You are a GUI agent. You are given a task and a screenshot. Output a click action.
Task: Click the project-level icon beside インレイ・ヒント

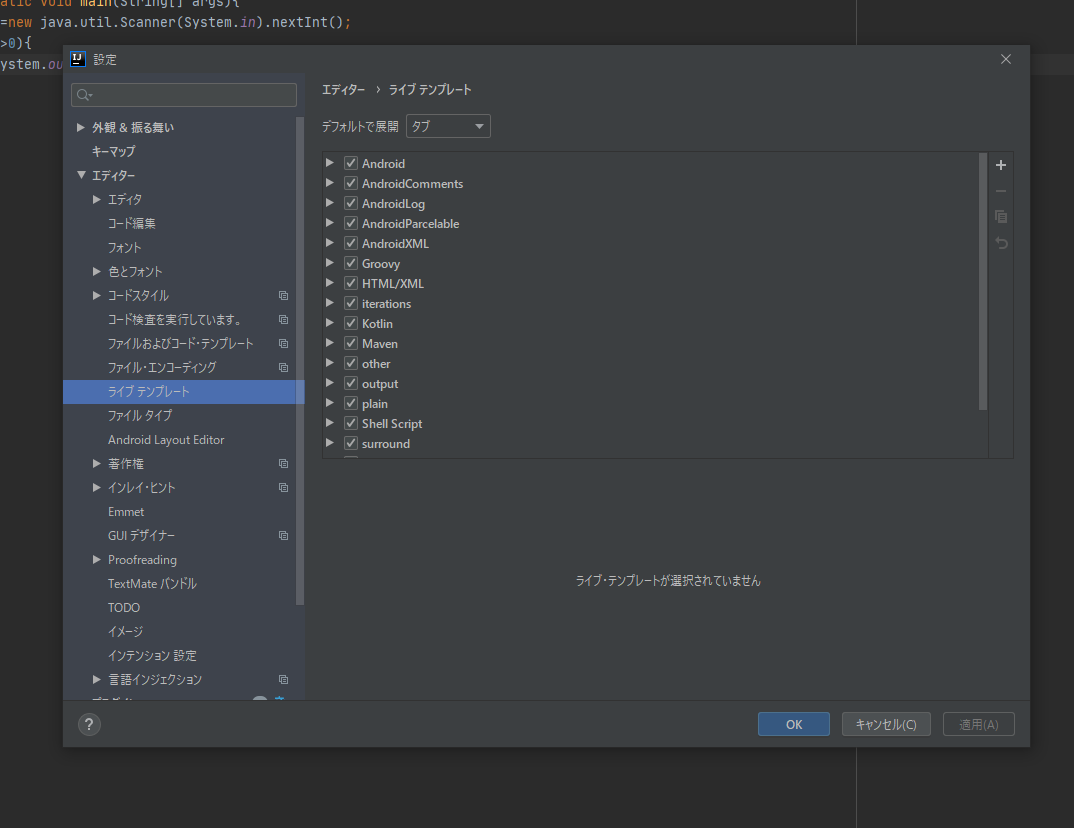click(x=283, y=488)
